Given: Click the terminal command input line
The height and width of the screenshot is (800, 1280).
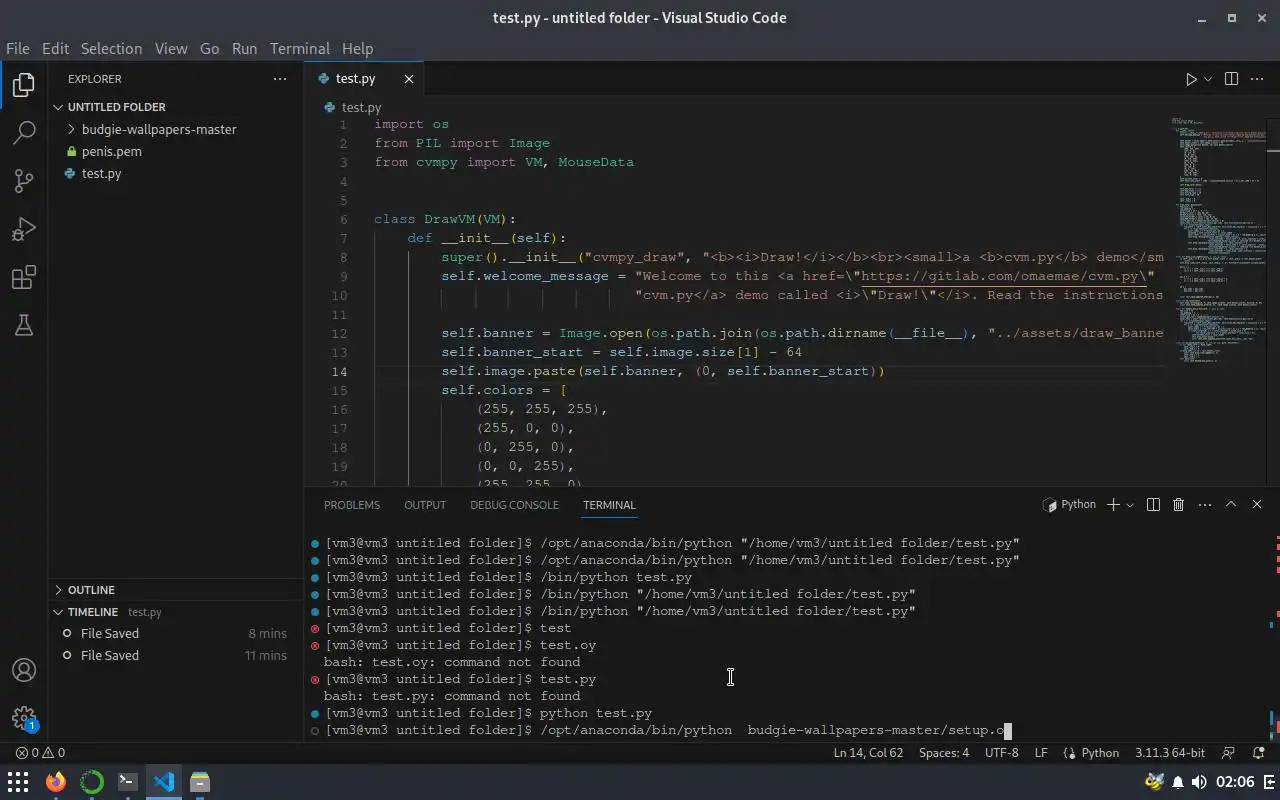Looking at the screenshot, I should pyautogui.click(x=668, y=730).
